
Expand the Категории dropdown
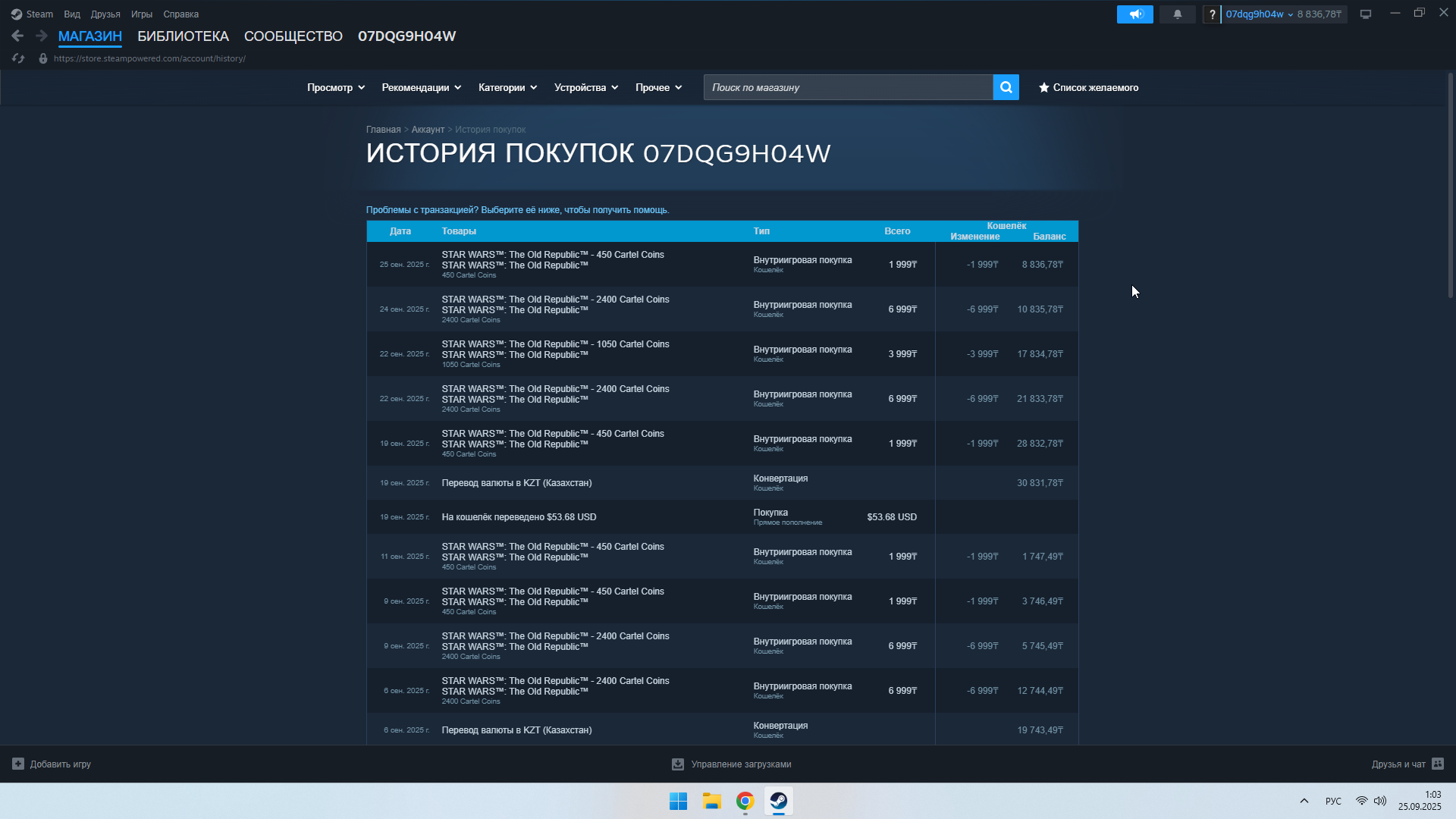point(507,87)
